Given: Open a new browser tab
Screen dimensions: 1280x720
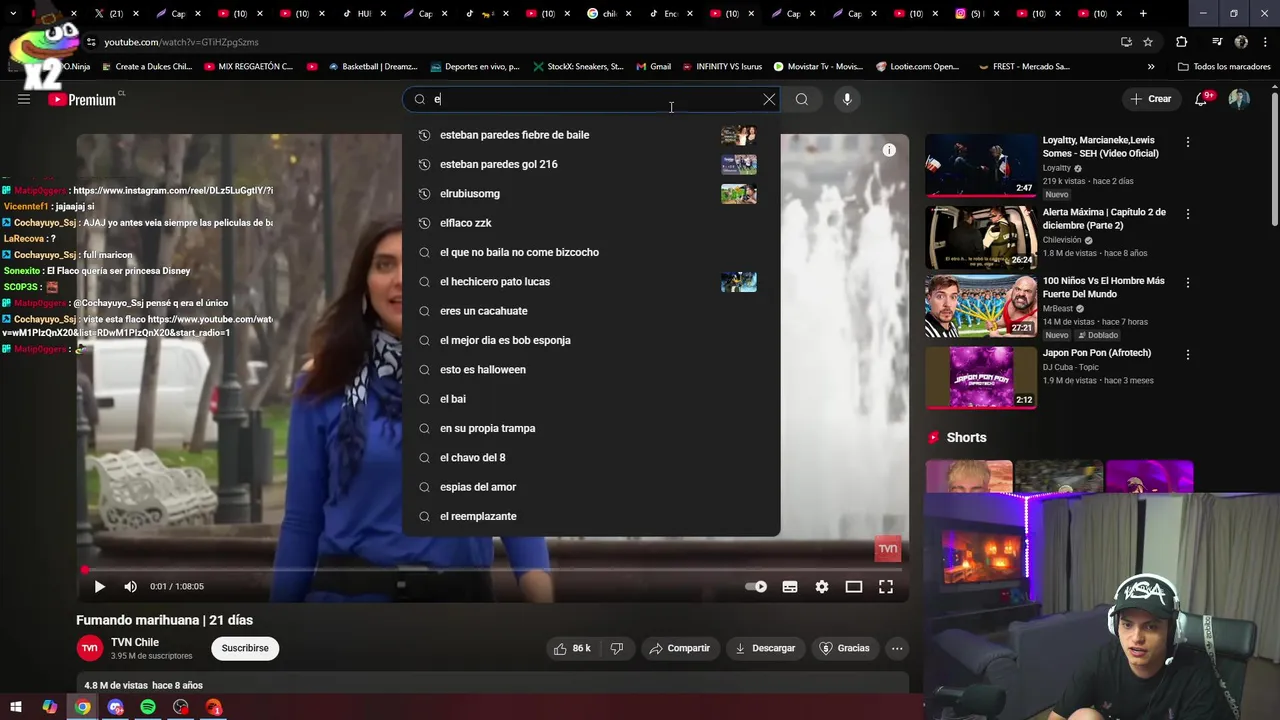Looking at the screenshot, I should pyautogui.click(x=1143, y=13).
